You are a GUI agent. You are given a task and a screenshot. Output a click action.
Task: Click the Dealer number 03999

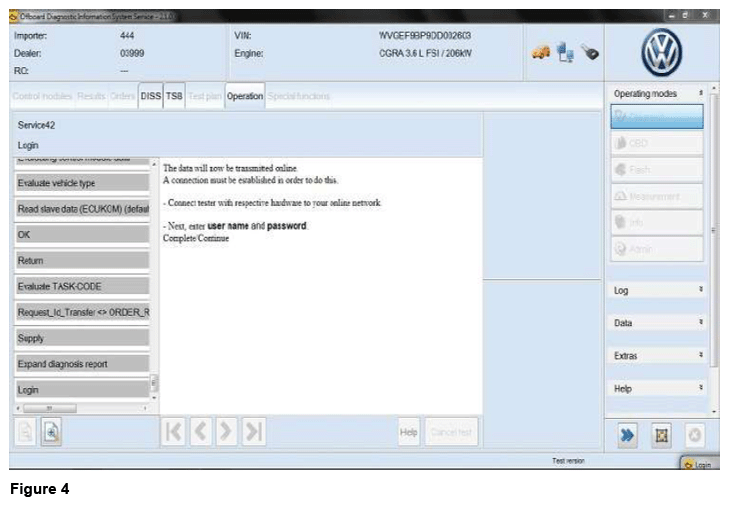point(132,53)
